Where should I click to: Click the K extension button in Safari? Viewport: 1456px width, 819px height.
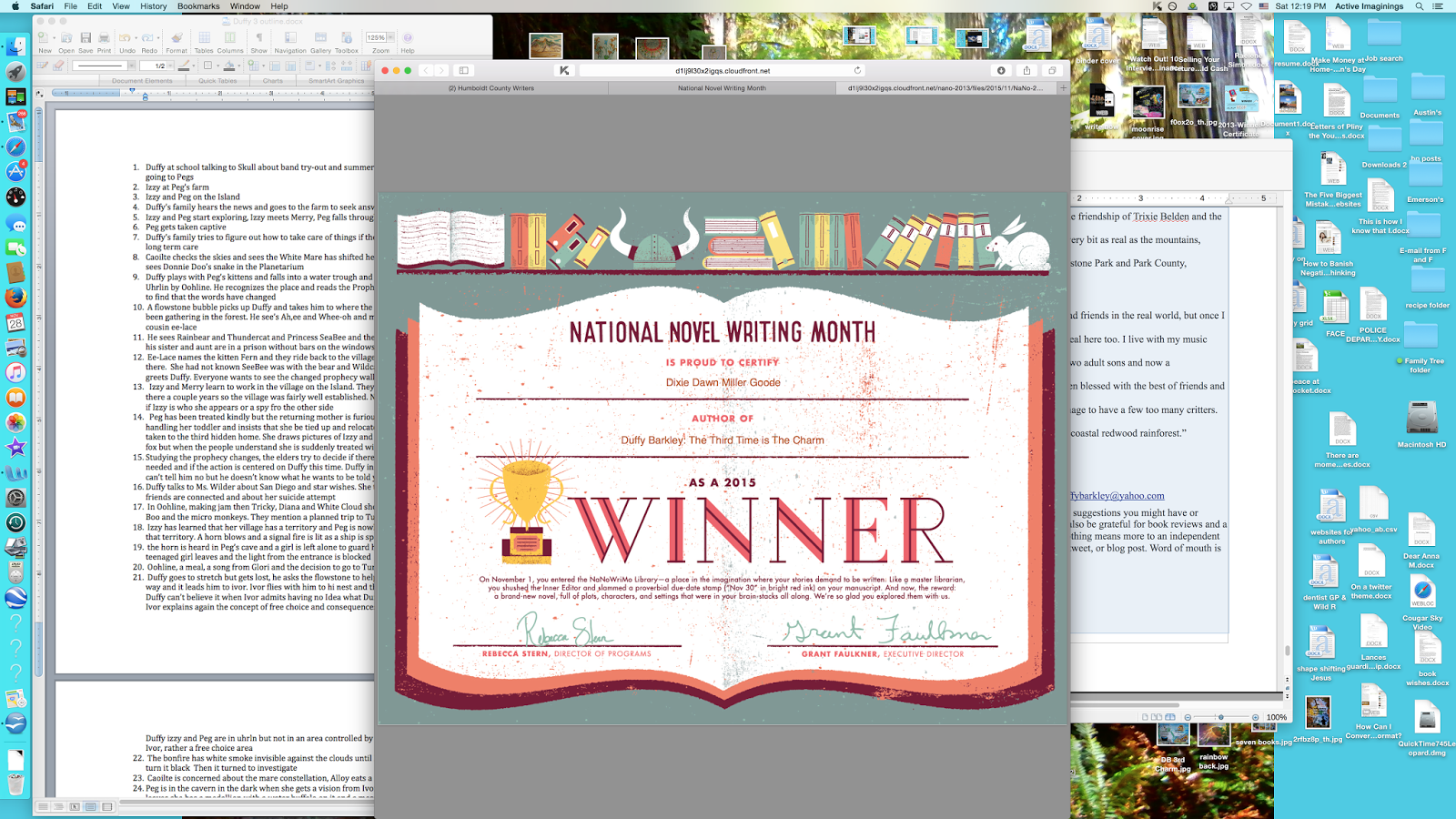pos(564,70)
